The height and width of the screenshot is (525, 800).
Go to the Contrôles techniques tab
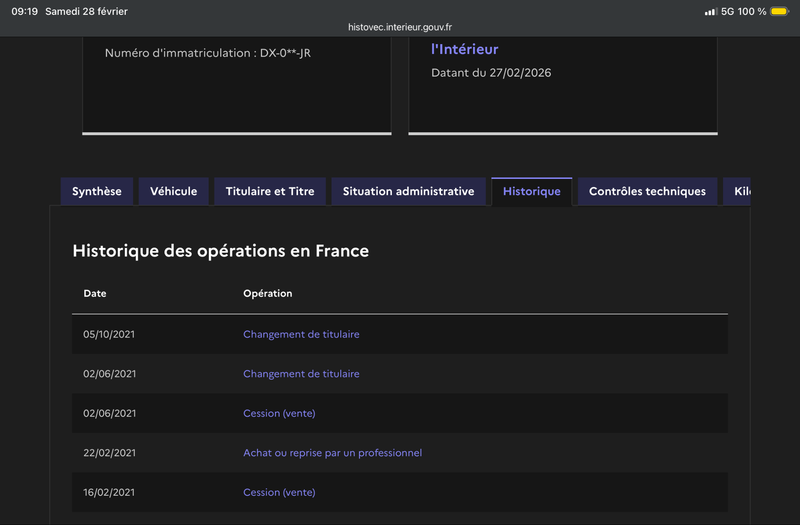[x=647, y=192]
